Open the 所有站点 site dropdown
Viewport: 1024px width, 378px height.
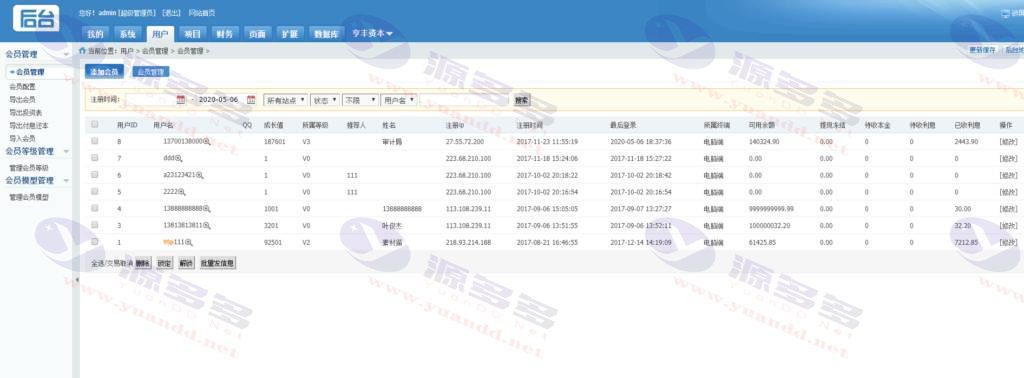285,100
